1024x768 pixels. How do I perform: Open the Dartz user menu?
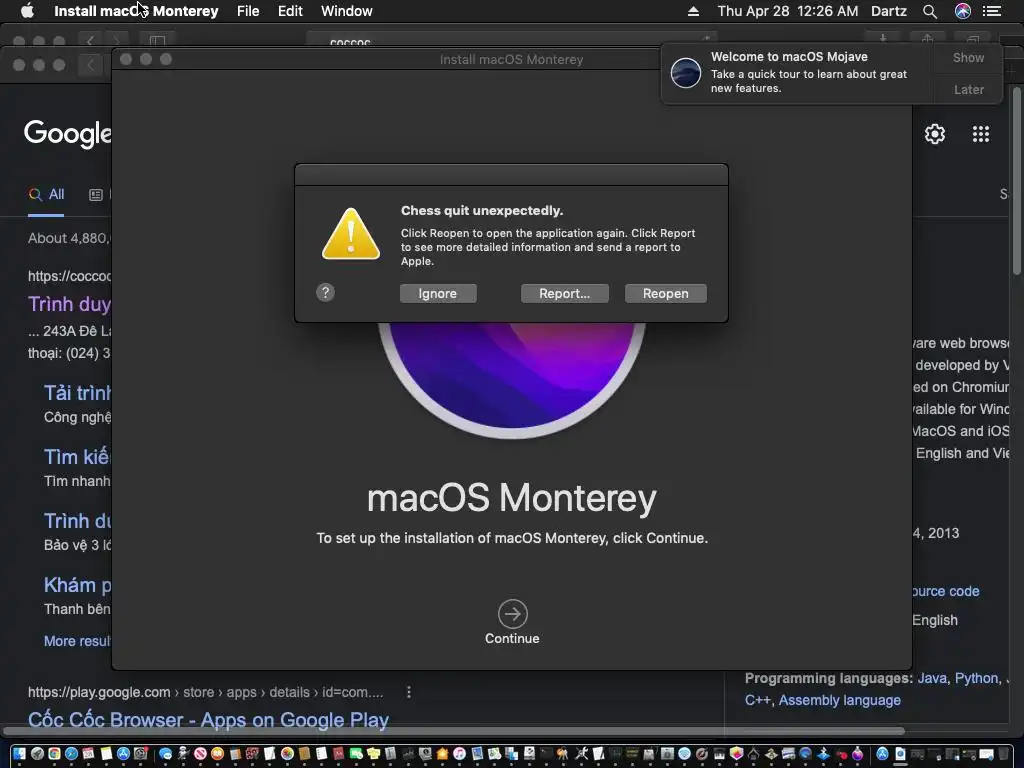point(889,11)
